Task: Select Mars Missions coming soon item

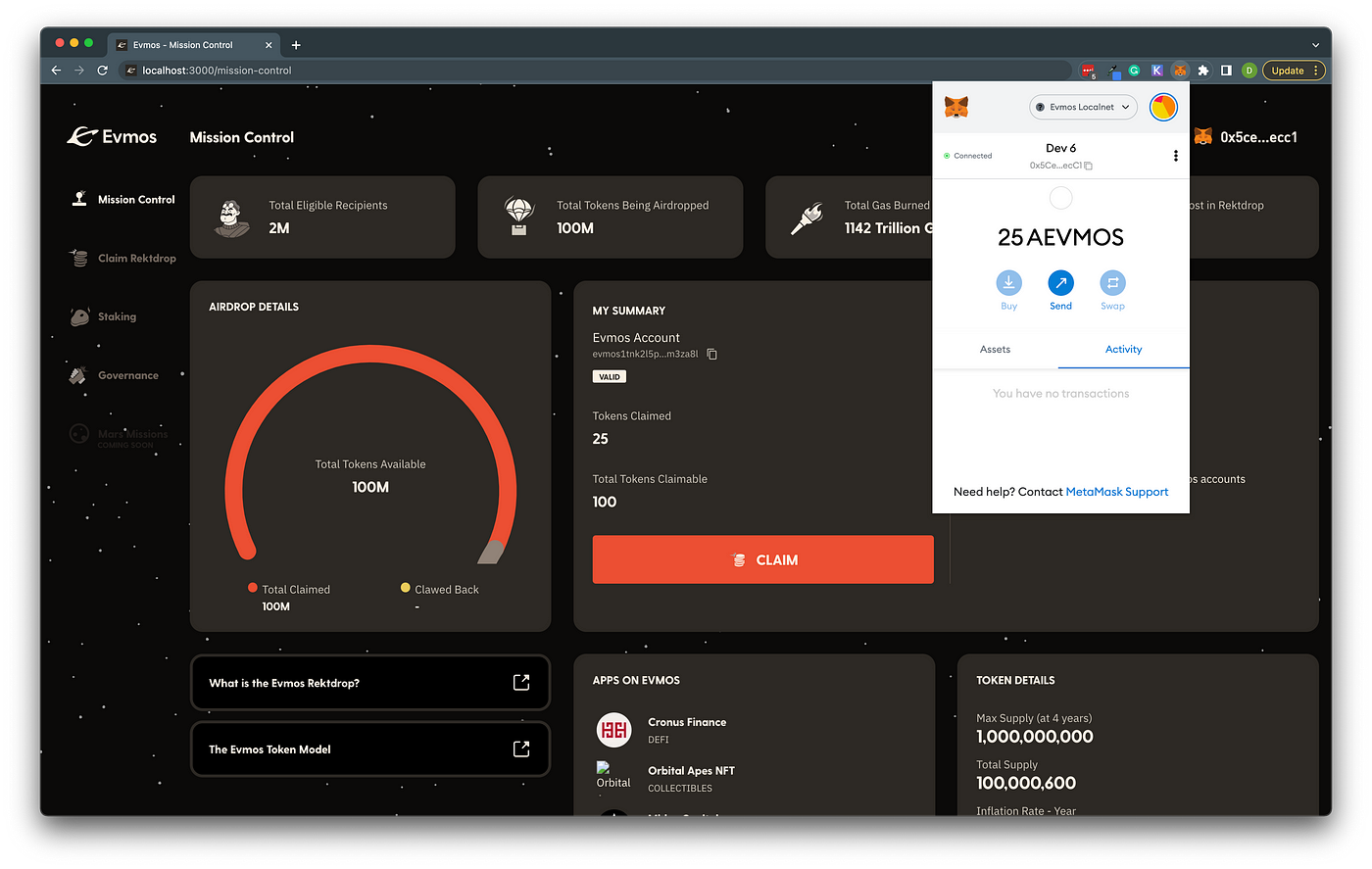Action: (x=119, y=437)
